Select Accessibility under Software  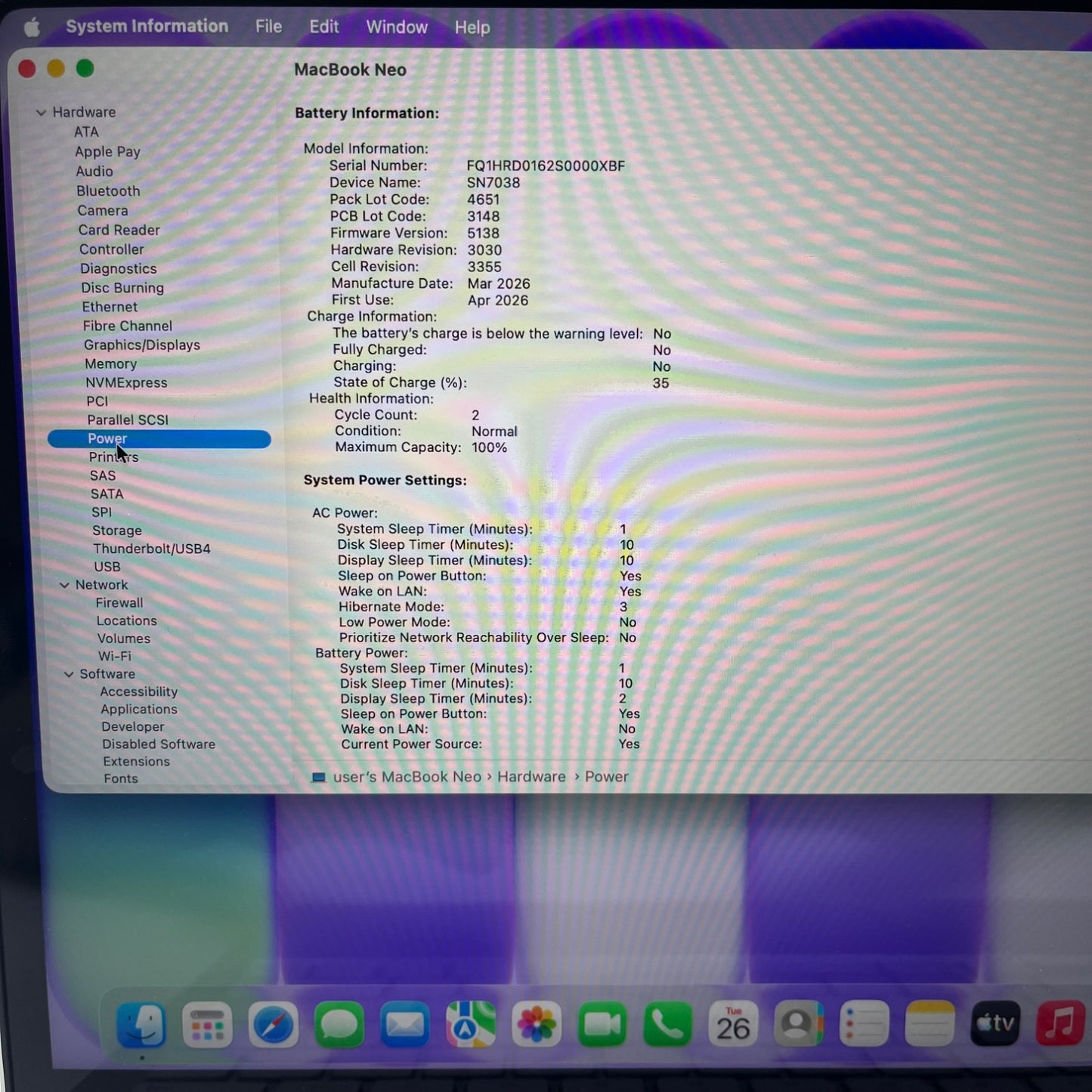[139, 692]
